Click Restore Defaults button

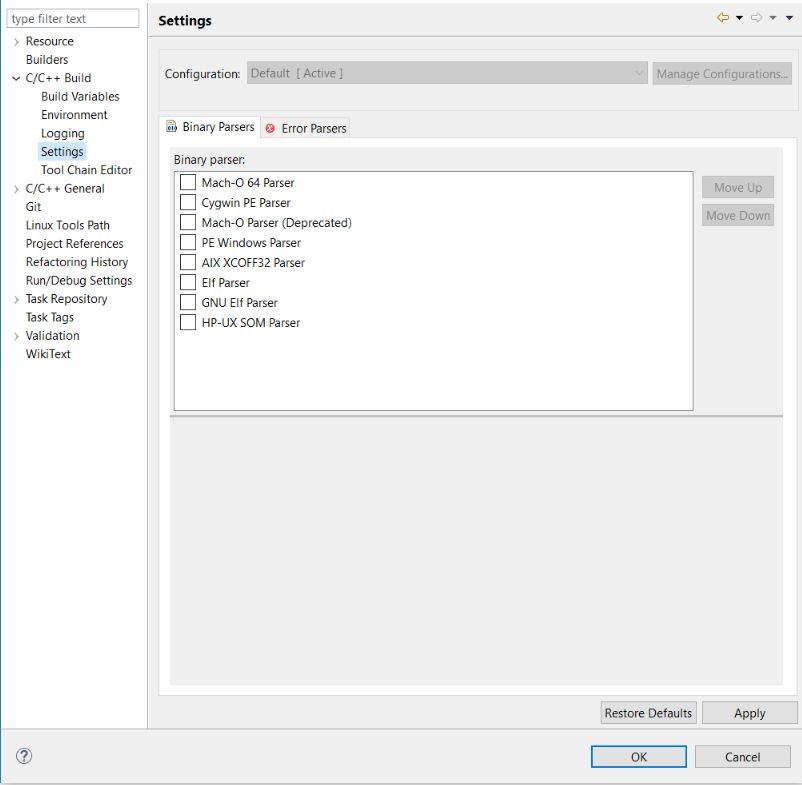(648, 713)
